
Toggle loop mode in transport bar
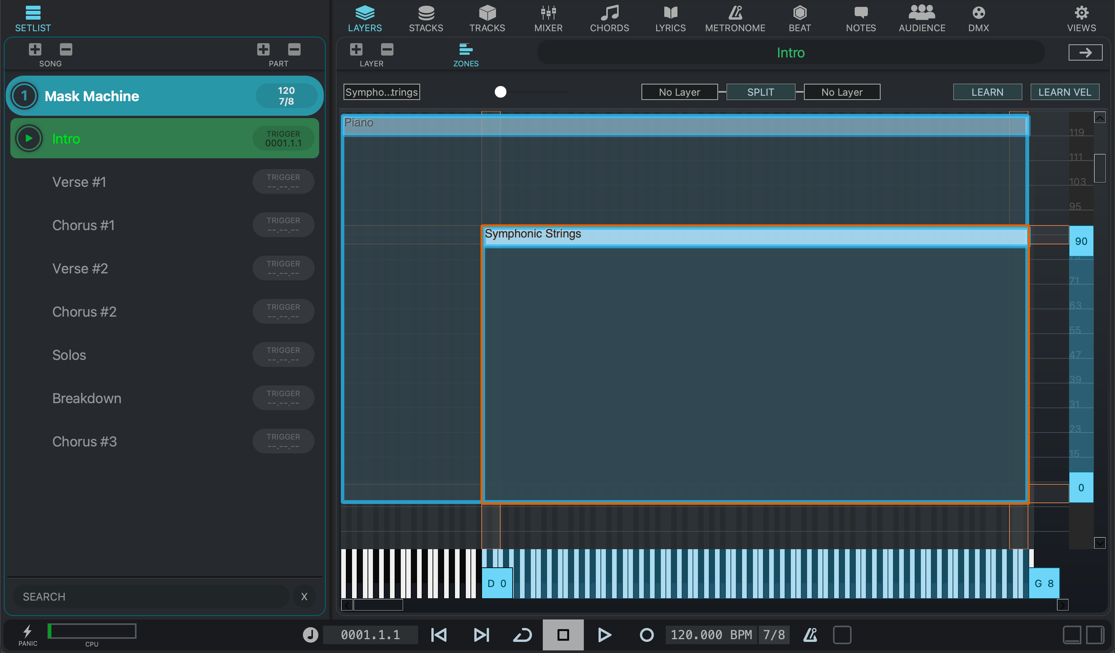point(522,635)
